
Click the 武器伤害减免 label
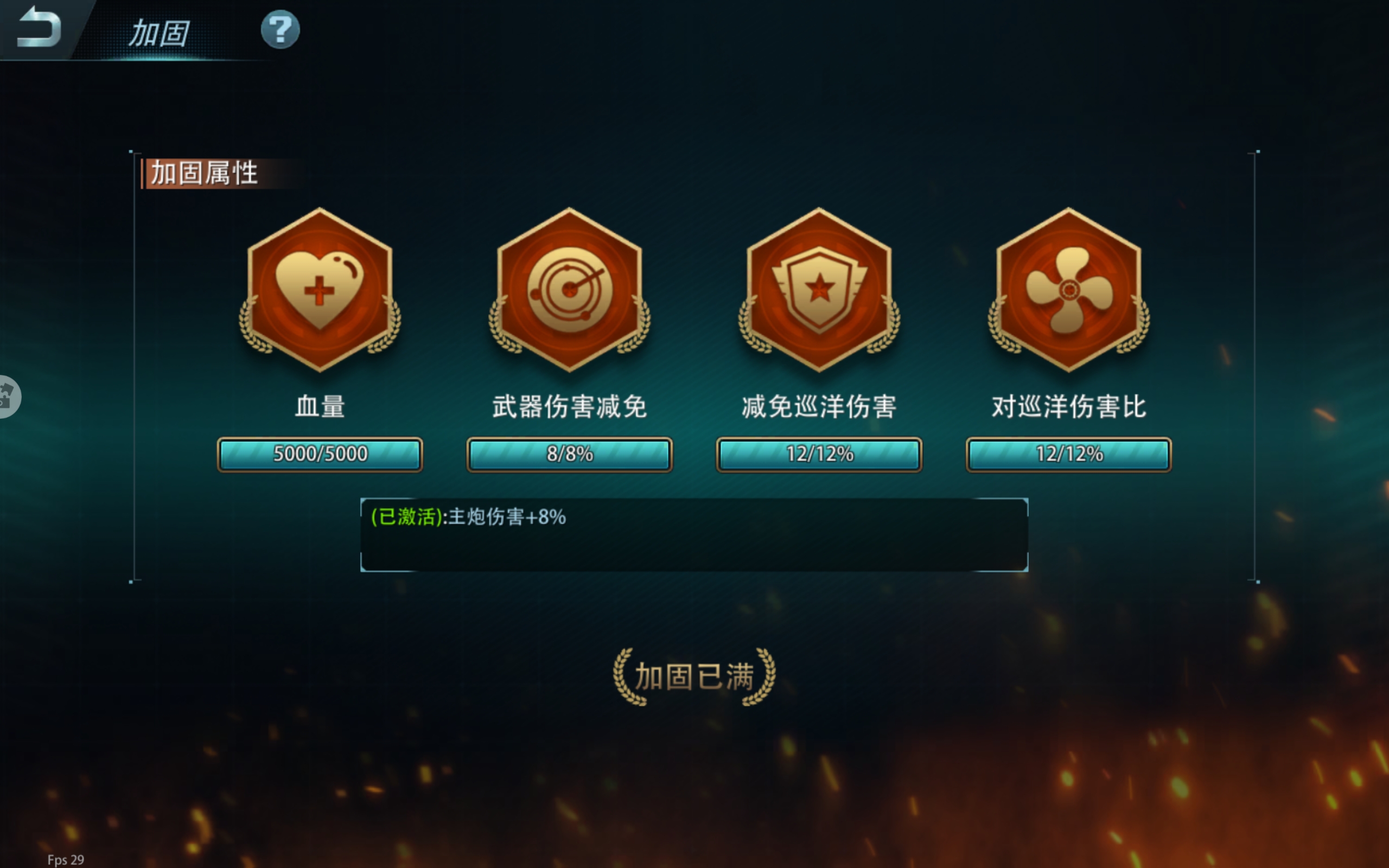[569, 406]
